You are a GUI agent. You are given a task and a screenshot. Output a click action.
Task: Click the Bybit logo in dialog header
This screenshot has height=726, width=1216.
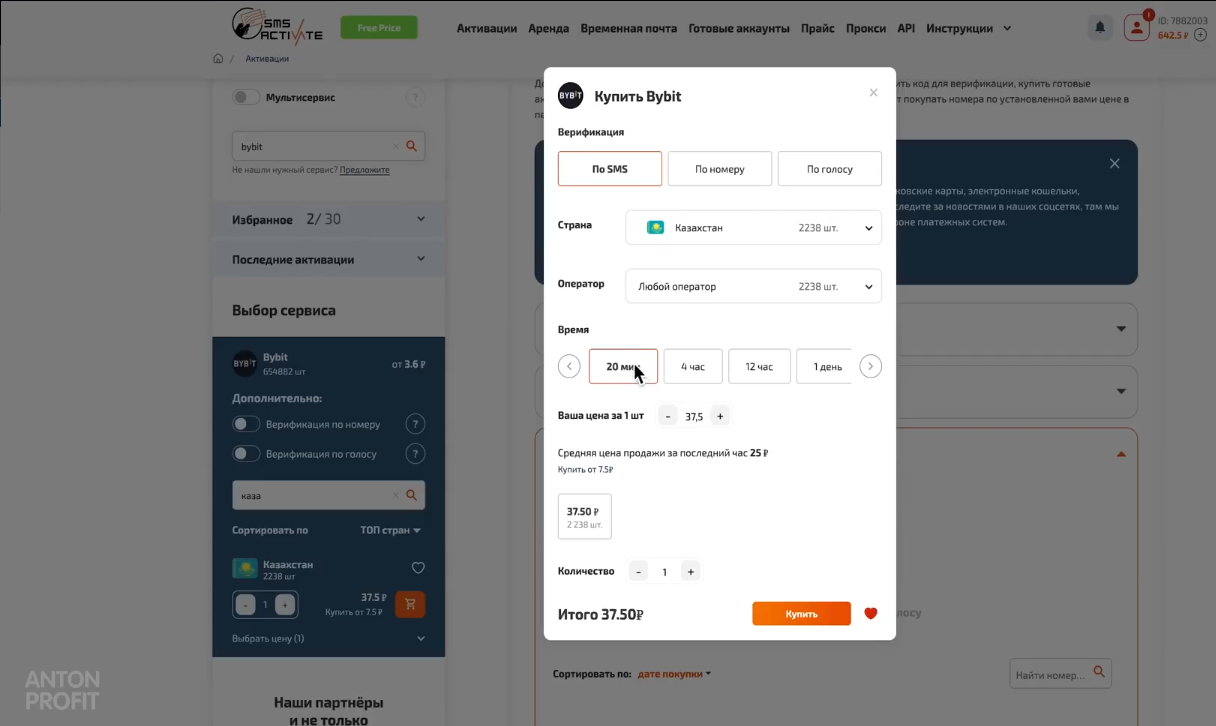(570, 96)
